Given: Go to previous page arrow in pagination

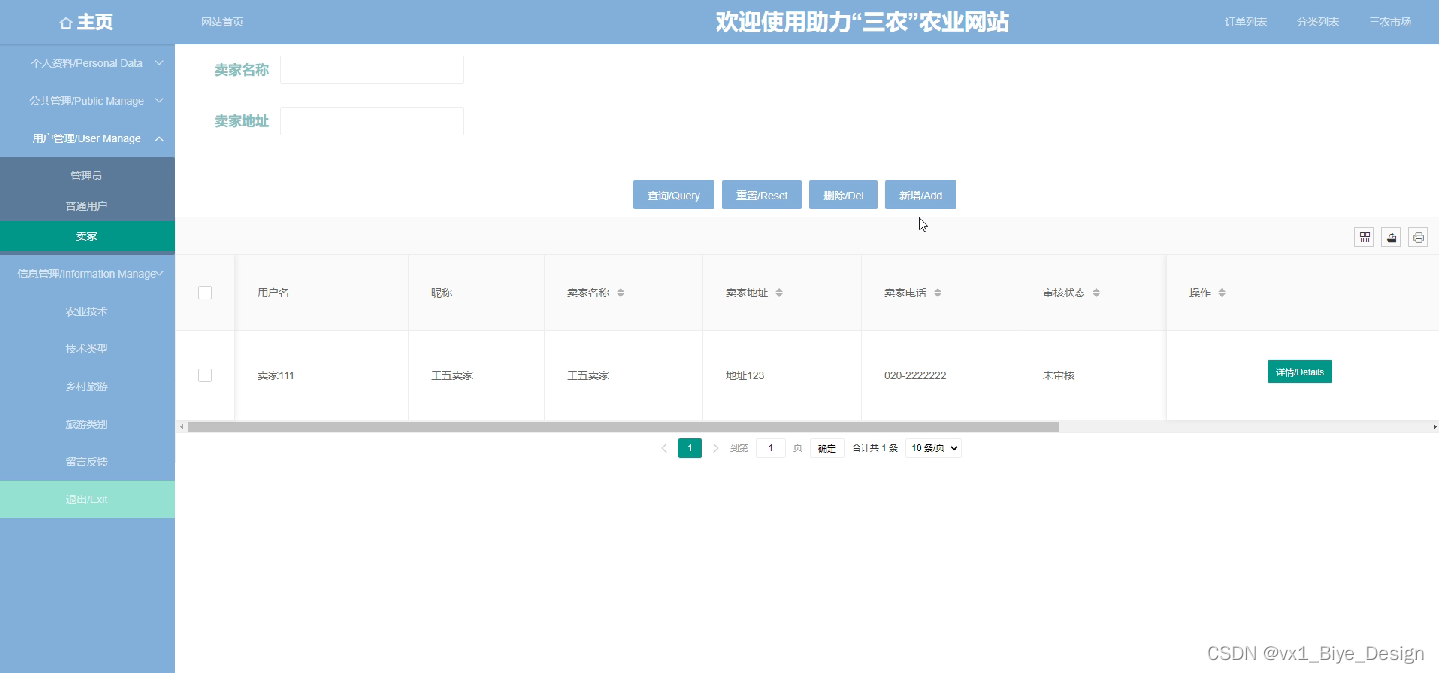Looking at the screenshot, I should click(664, 448).
